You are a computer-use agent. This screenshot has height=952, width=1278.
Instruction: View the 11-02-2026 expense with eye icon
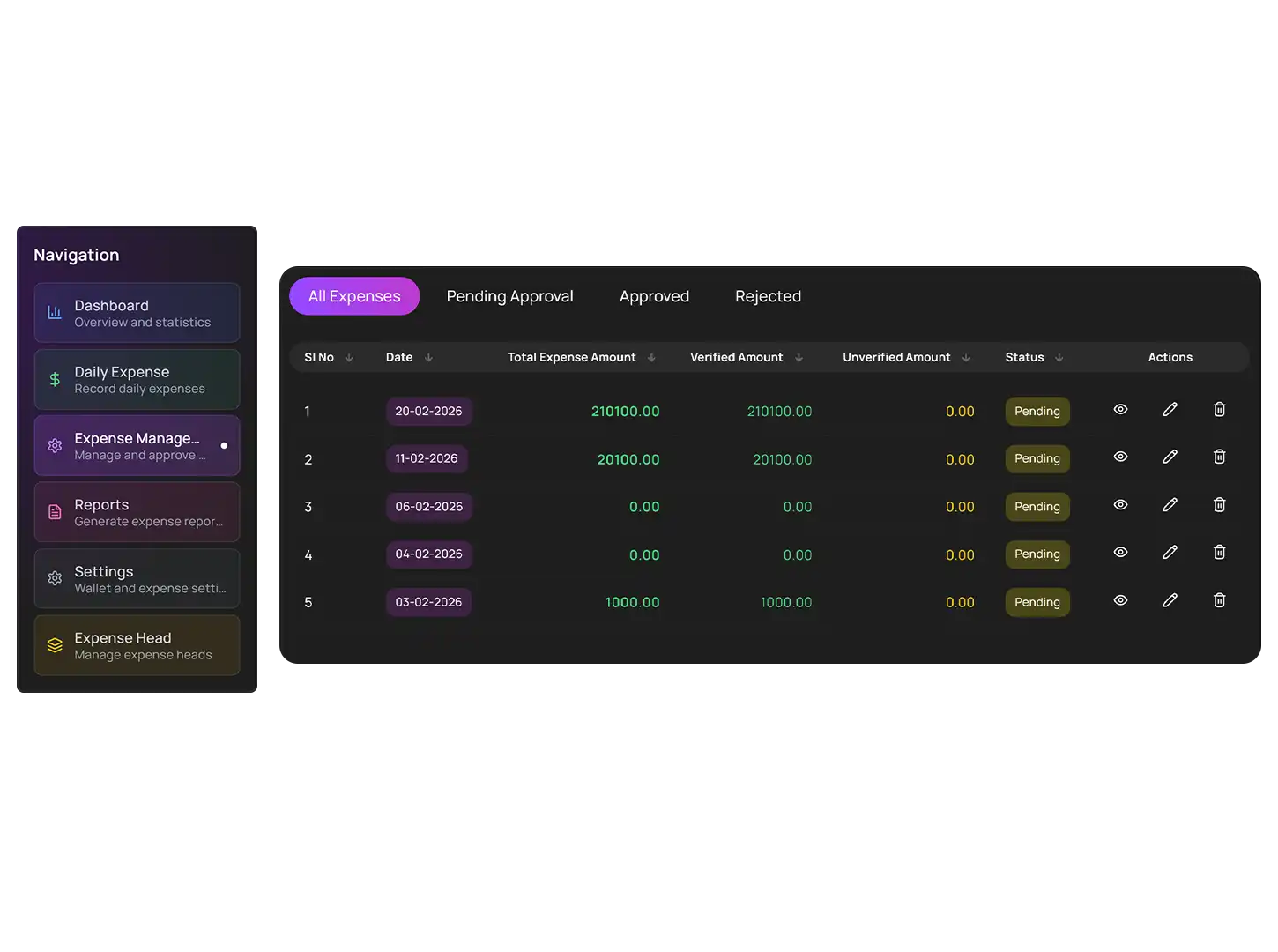click(x=1120, y=457)
